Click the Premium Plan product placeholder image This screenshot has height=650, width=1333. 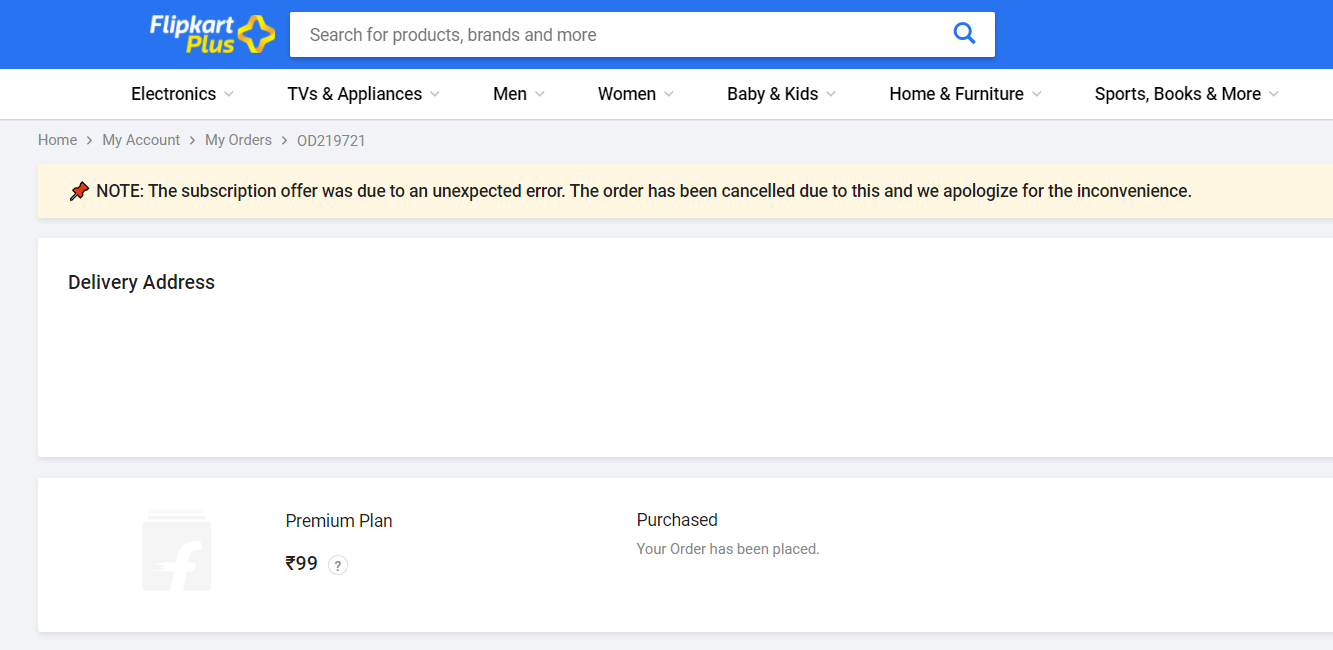pos(176,550)
